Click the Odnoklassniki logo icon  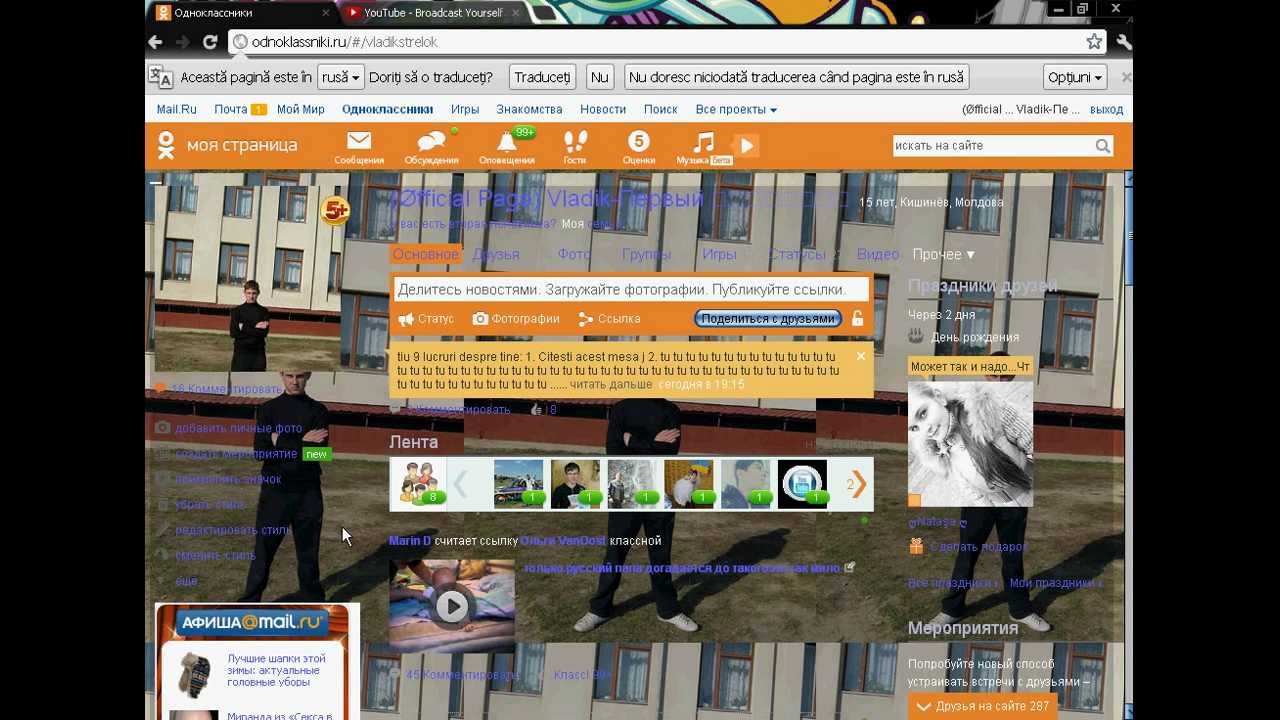(166, 145)
